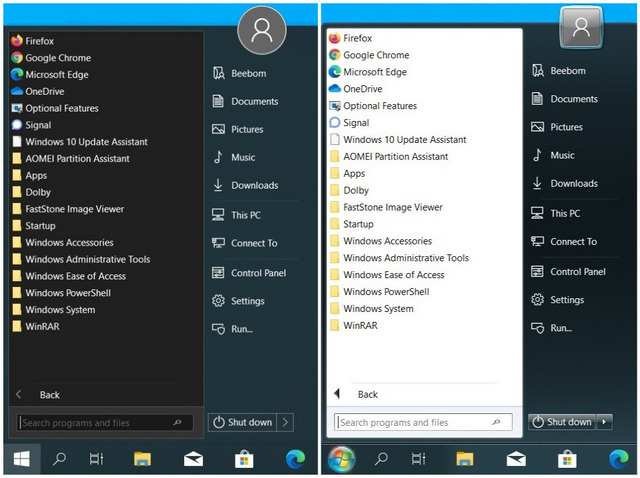Open This PC in the right menu
The width and height of the screenshot is (640, 478).
[x=556, y=213]
